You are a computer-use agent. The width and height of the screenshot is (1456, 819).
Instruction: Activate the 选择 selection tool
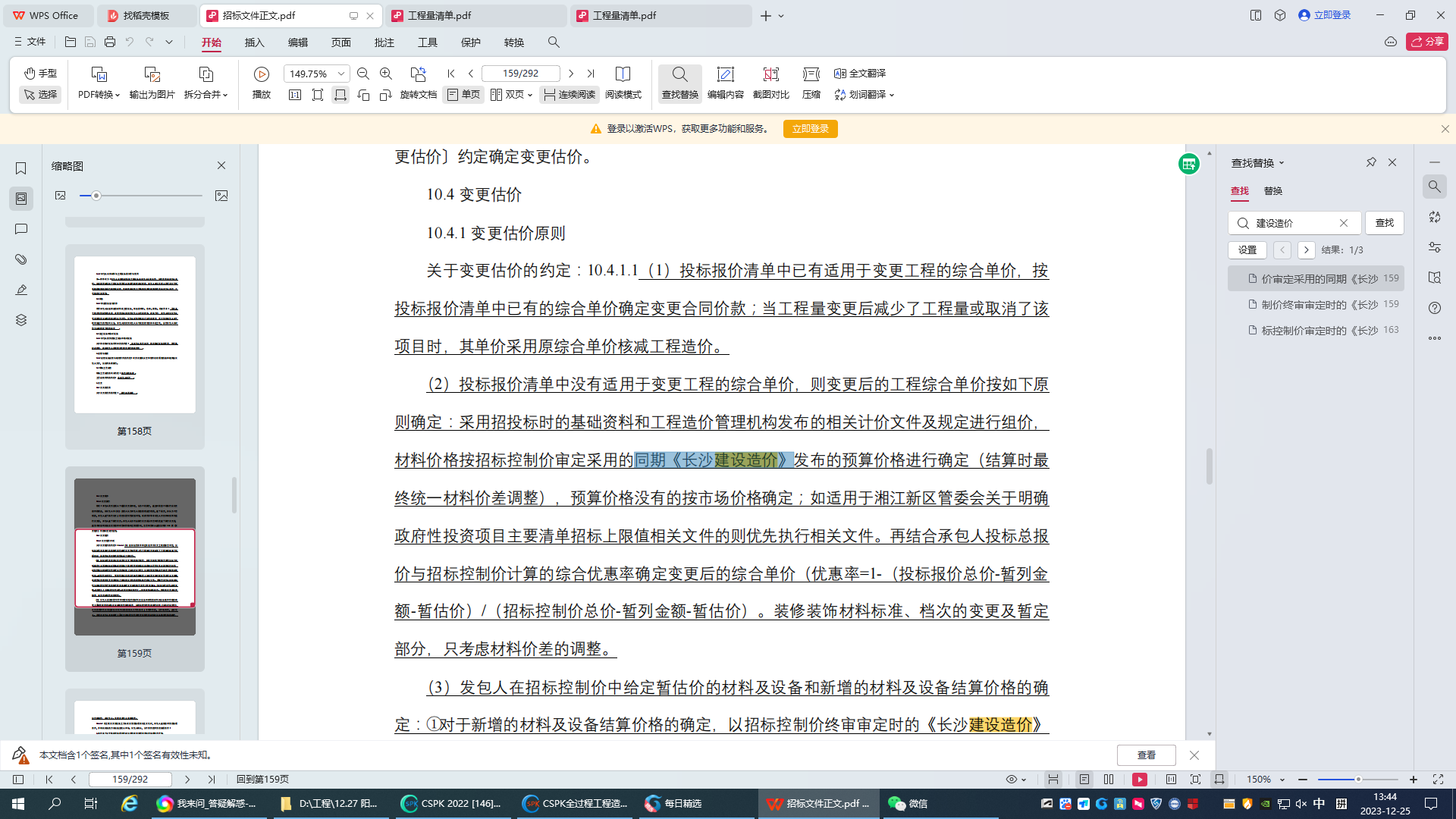pos(40,94)
